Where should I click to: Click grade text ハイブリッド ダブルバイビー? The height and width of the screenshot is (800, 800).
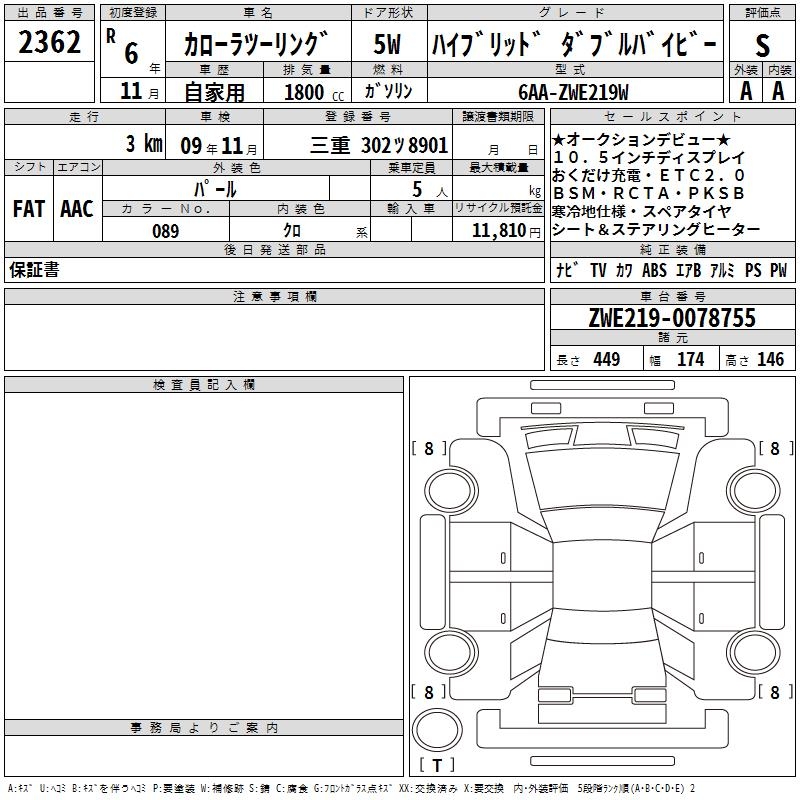point(574,44)
